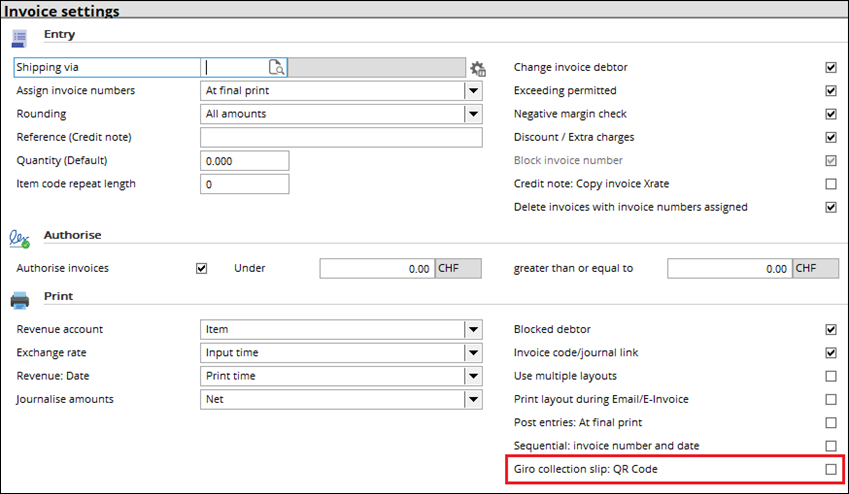This screenshot has width=849, height=494.
Task: Tick Credit note: Copy invoice Xrate checkbox
Action: coord(830,184)
